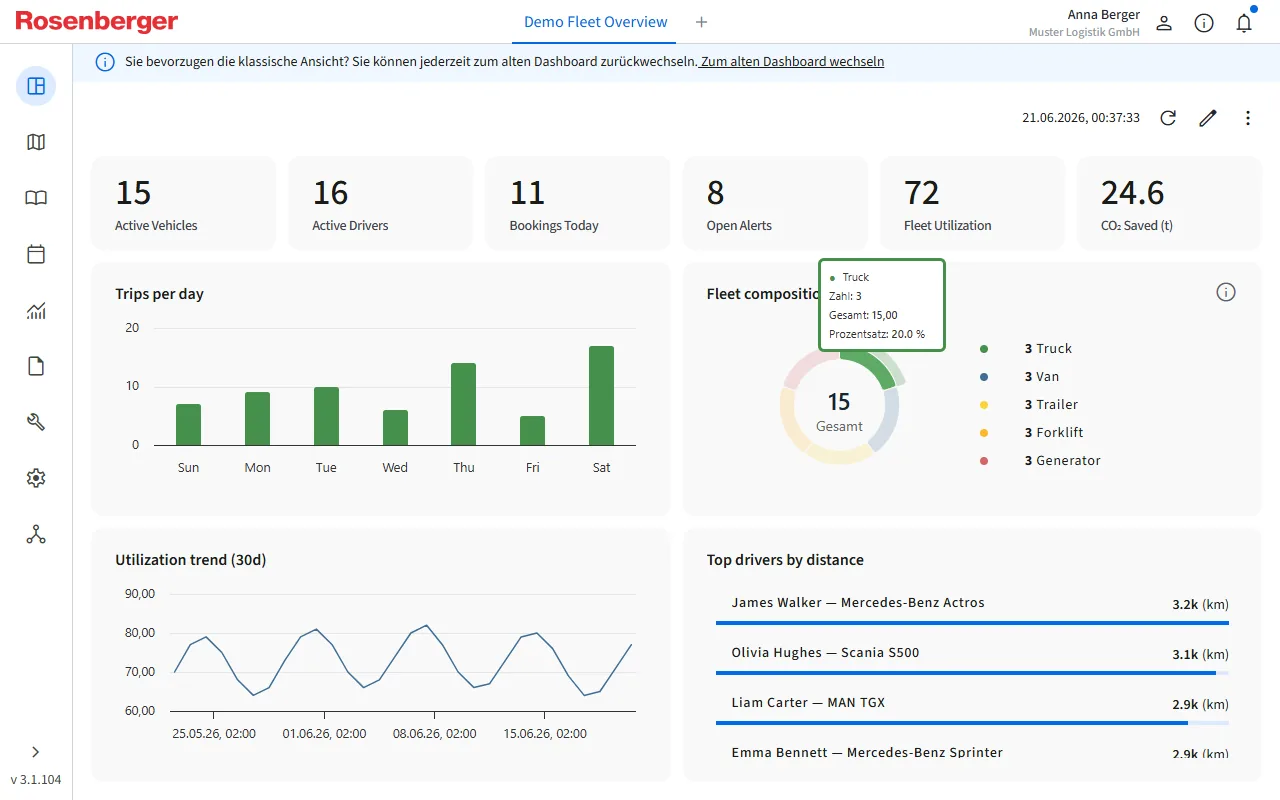This screenshot has width=1280, height=800.
Task: Click the Top drivers by distance title
Action: [x=785, y=560]
